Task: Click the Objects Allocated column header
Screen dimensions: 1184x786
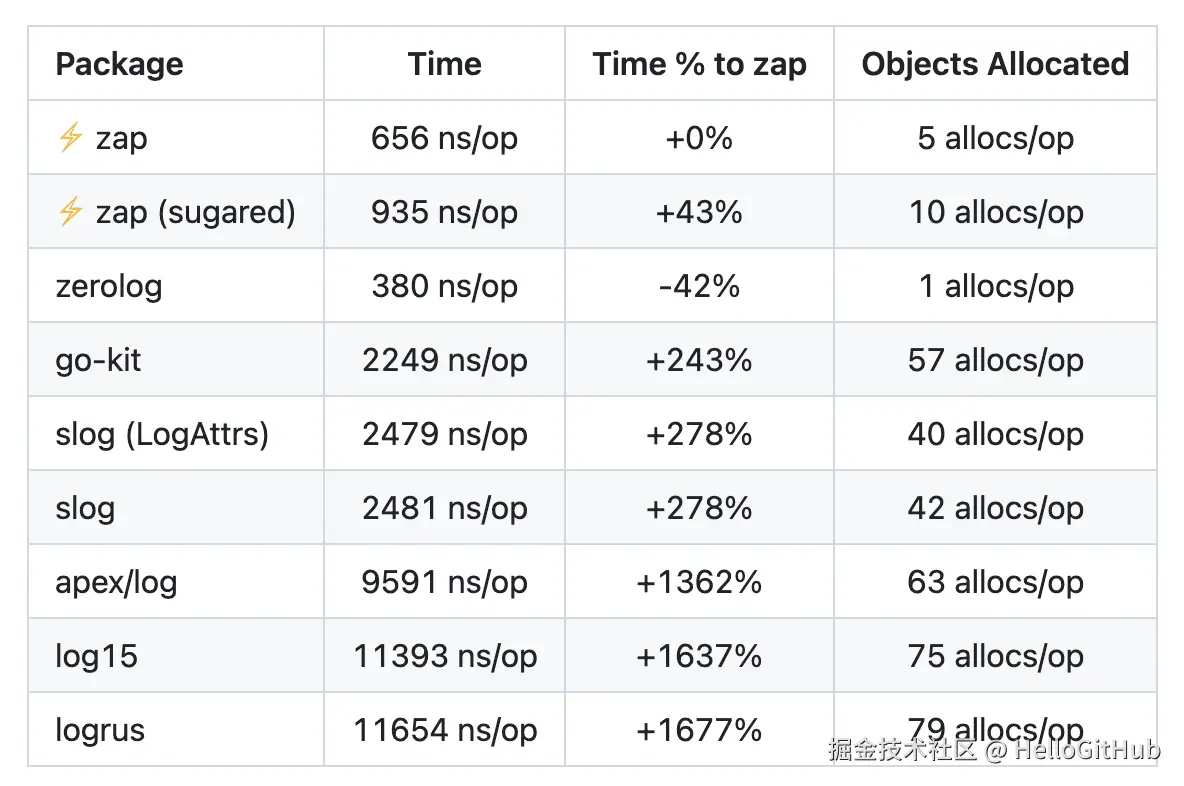Action: pyautogui.click(x=995, y=64)
